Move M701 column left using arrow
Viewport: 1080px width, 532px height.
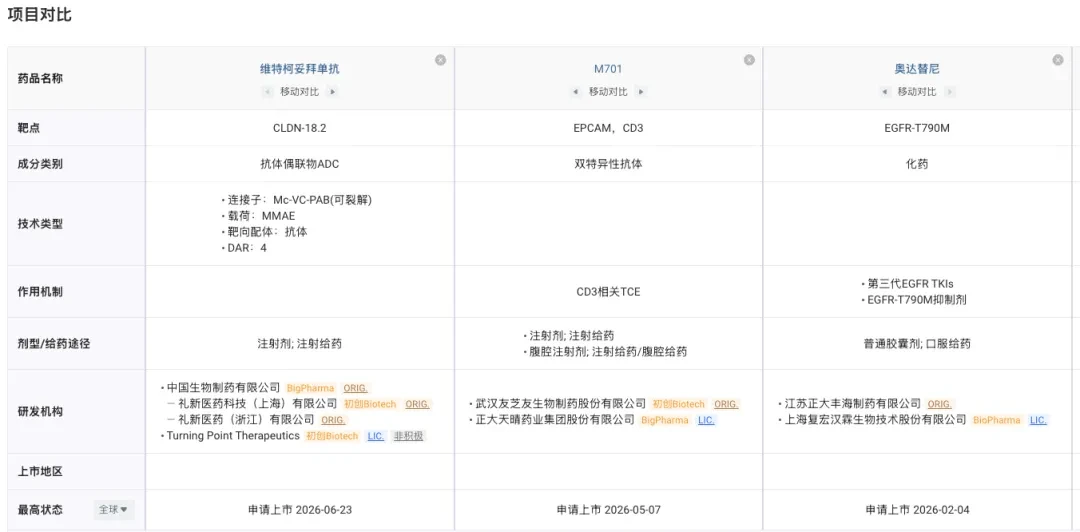coord(576,92)
